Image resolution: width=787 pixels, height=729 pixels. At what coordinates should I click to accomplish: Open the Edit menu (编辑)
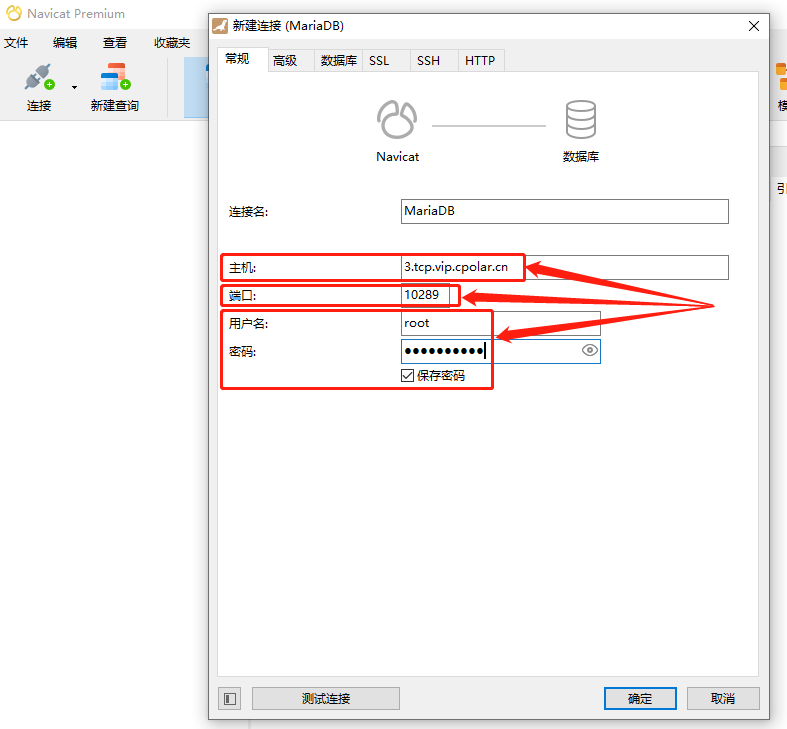pyautogui.click(x=65, y=43)
